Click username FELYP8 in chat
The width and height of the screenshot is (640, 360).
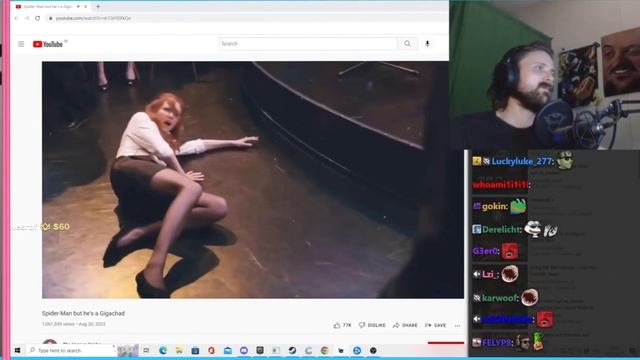click(497, 343)
